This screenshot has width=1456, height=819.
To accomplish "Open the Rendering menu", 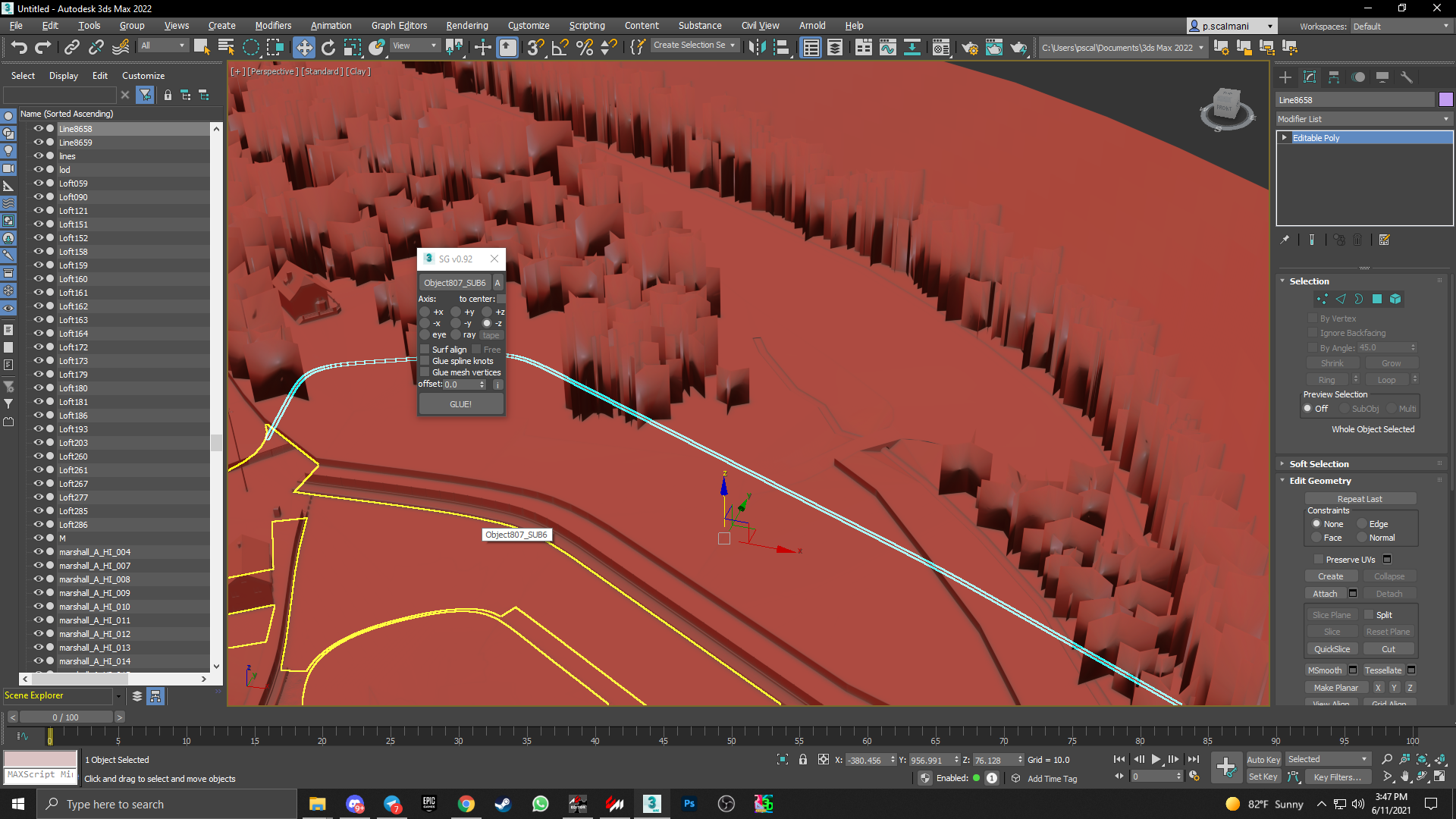I will tap(466, 25).
